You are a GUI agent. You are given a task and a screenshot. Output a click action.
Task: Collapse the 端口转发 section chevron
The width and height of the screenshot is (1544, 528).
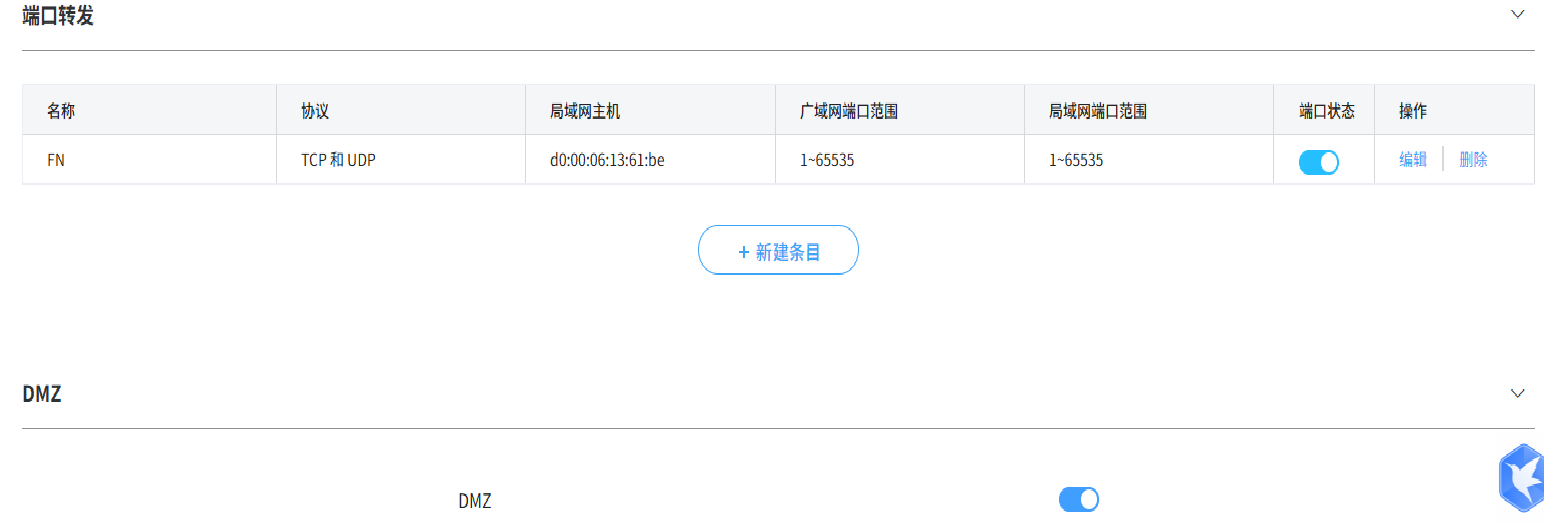coord(1517,14)
